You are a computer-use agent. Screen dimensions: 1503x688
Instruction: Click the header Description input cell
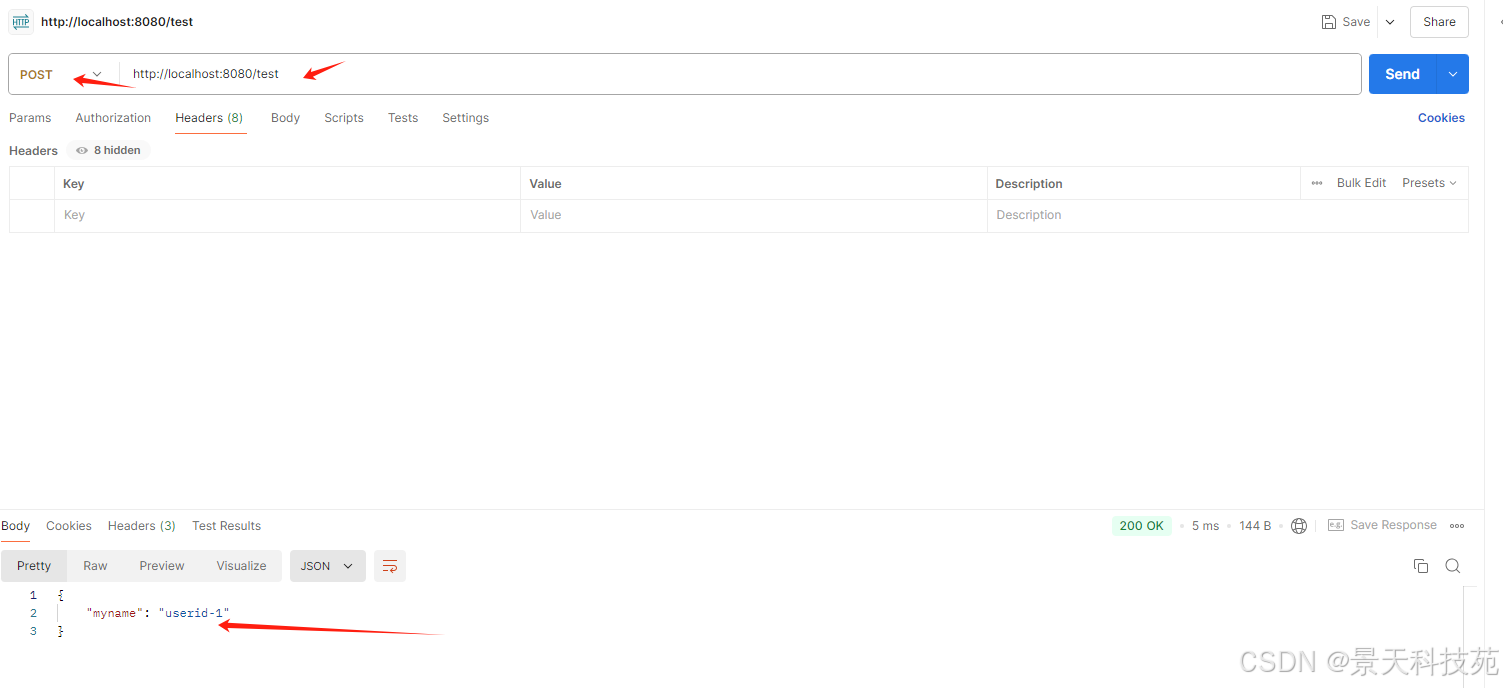(x=1228, y=216)
